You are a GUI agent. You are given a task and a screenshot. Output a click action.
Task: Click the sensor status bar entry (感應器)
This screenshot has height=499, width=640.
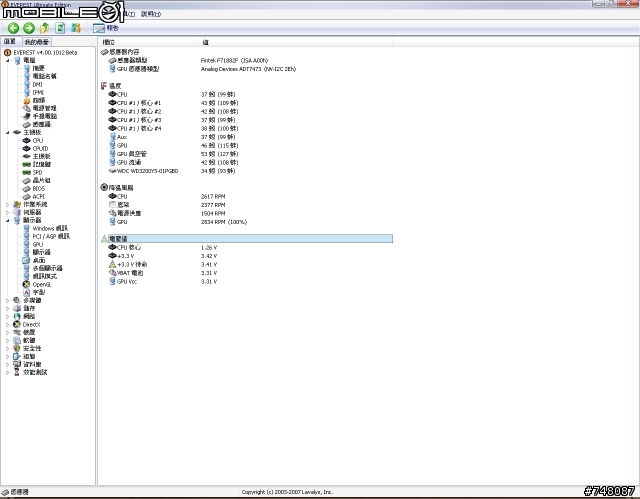(16, 492)
